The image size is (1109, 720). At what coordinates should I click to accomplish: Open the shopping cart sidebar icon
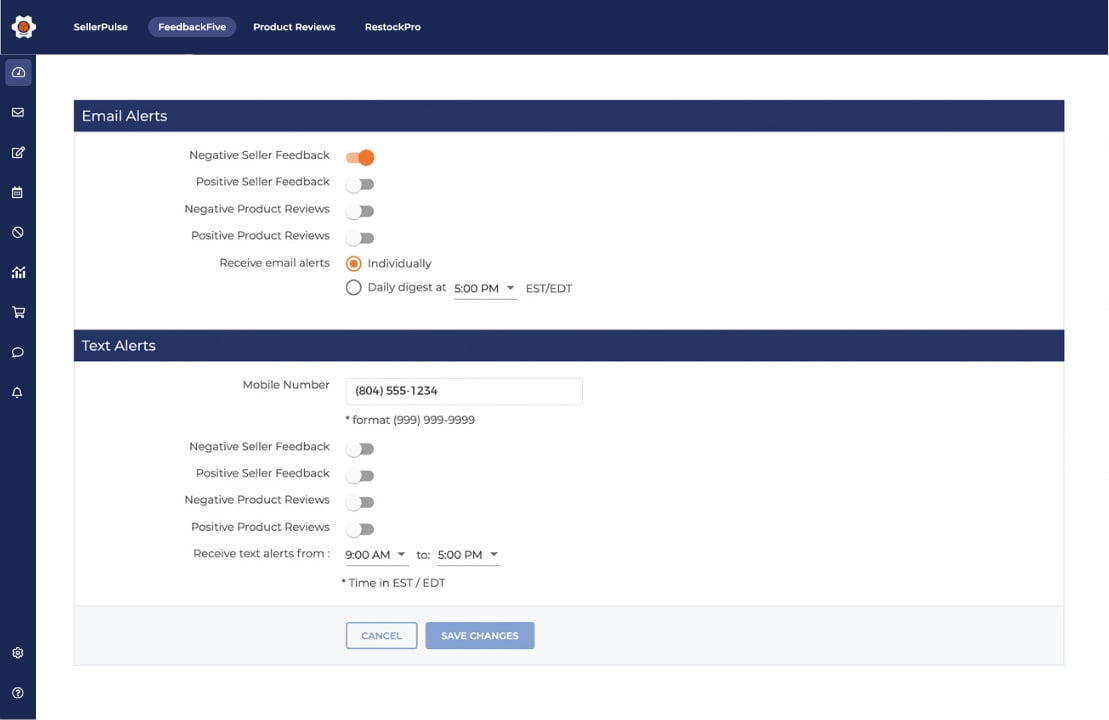click(18, 312)
